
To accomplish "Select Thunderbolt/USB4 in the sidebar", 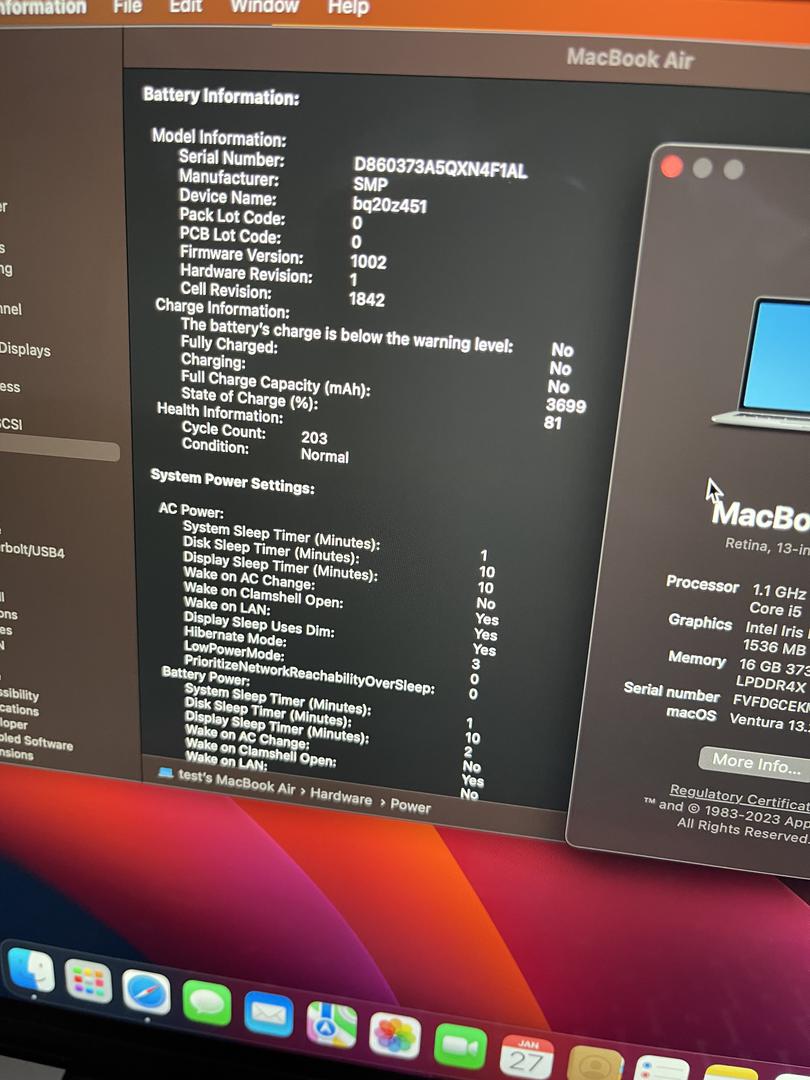I will (x=32, y=551).
